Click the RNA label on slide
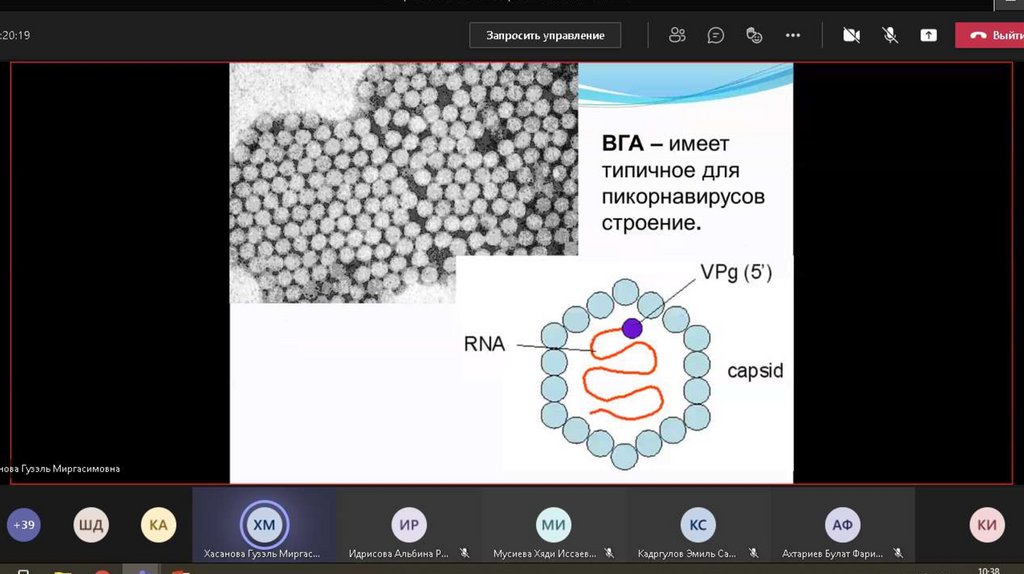 [x=484, y=343]
